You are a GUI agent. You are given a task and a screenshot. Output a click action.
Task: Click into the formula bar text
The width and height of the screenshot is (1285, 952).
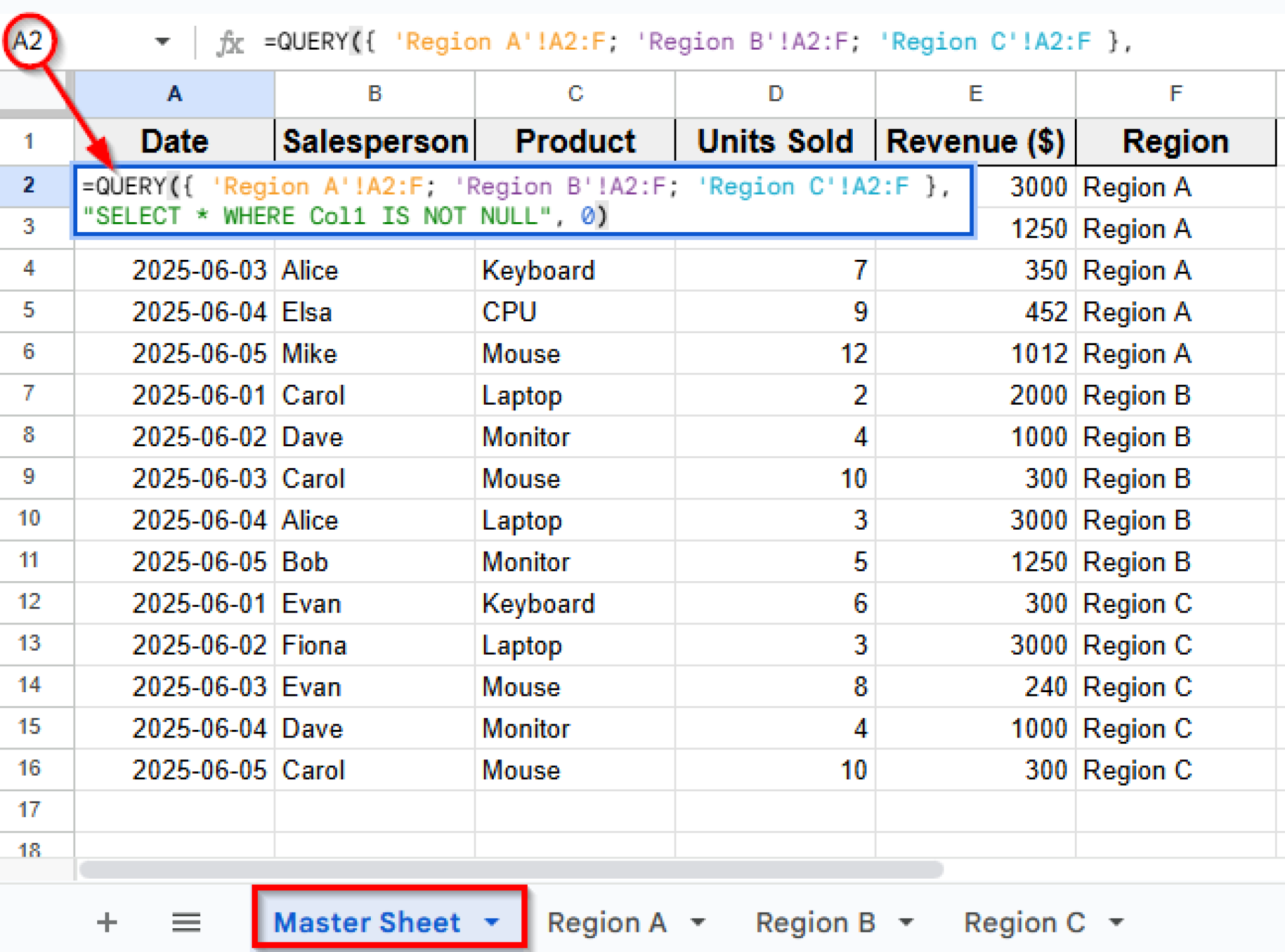(x=690, y=42)
